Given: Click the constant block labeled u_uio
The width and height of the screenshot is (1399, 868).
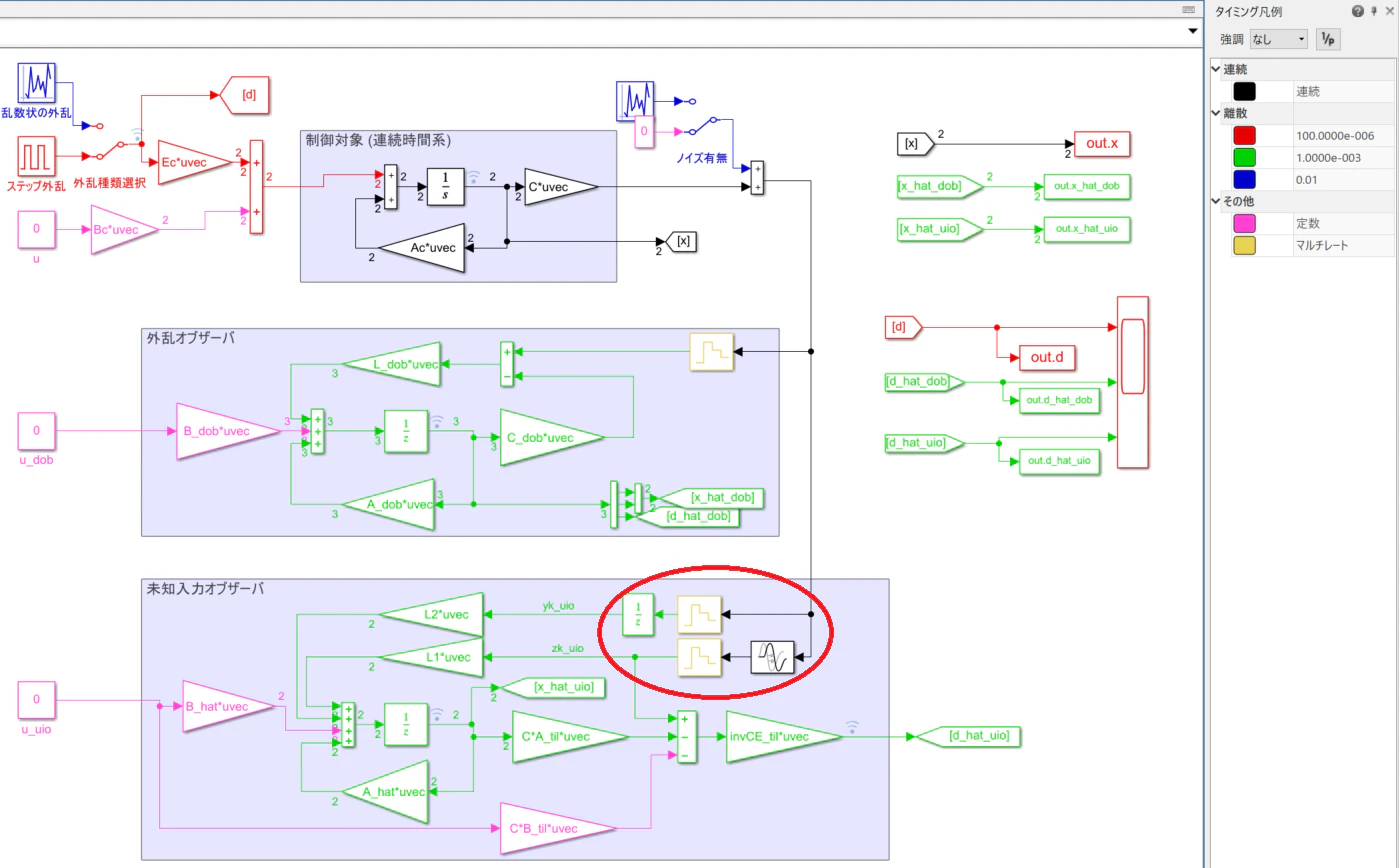Looking at the screenshot, I should 36,700.
